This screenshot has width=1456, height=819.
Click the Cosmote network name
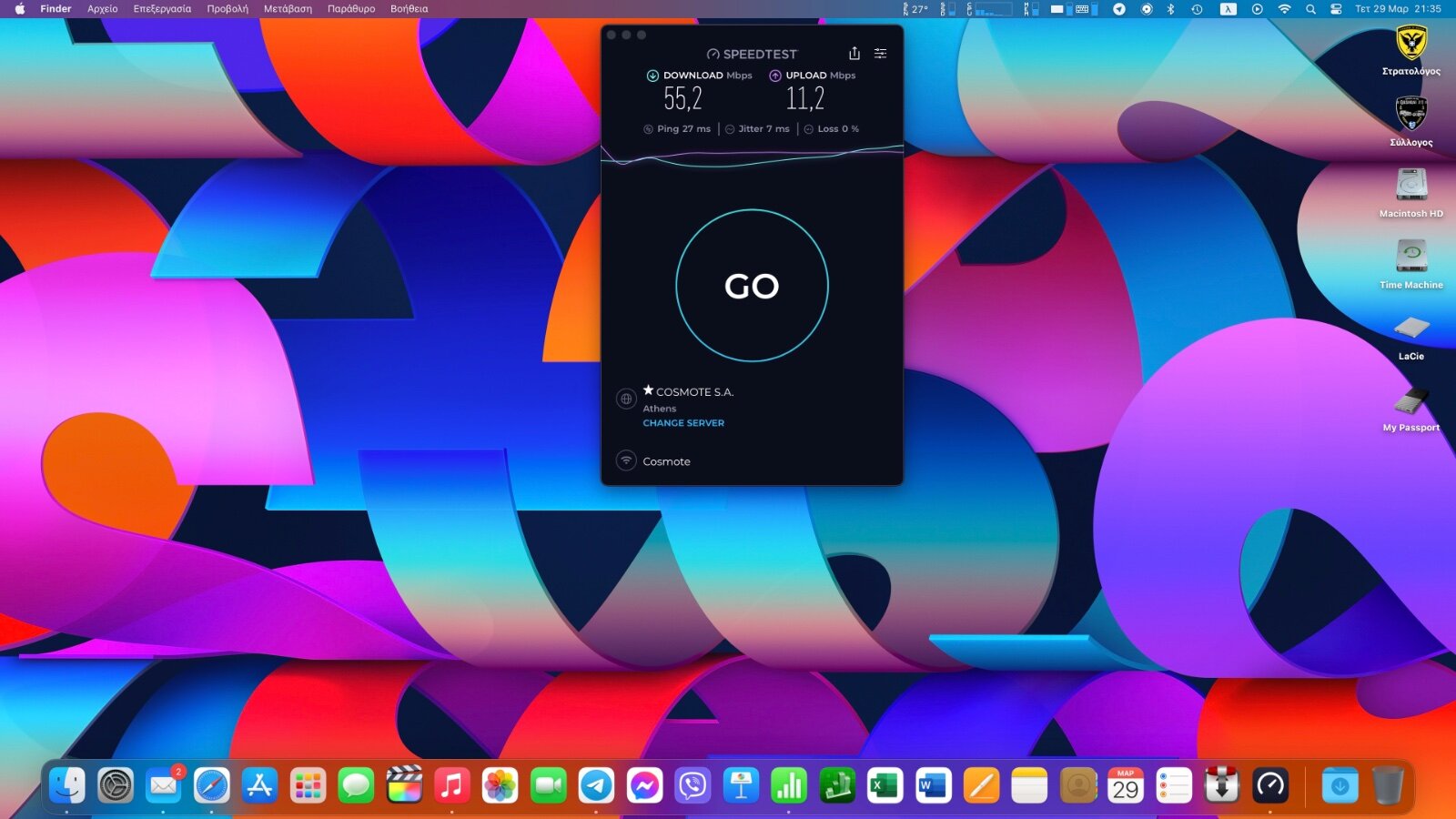tap(666, 461)
